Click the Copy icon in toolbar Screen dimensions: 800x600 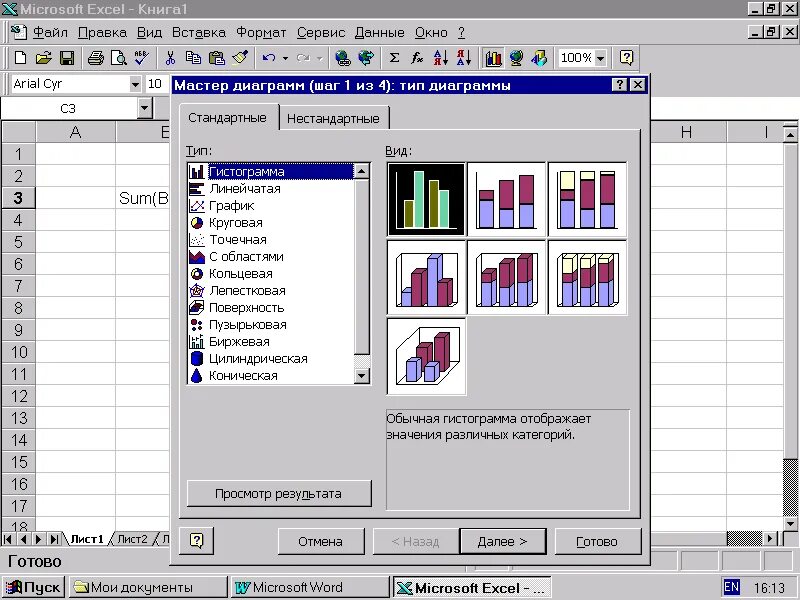pos(193,58)
